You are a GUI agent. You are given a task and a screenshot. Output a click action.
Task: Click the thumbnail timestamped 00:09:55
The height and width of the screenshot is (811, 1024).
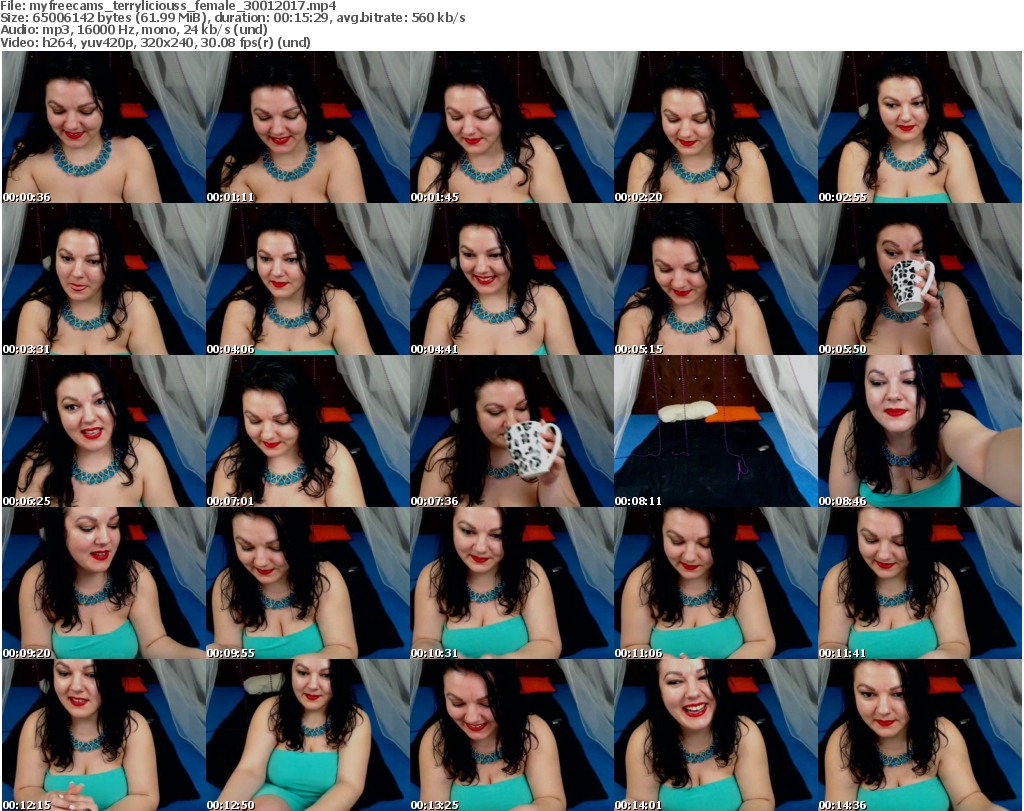pyautogui.click(x=308, y=583)
